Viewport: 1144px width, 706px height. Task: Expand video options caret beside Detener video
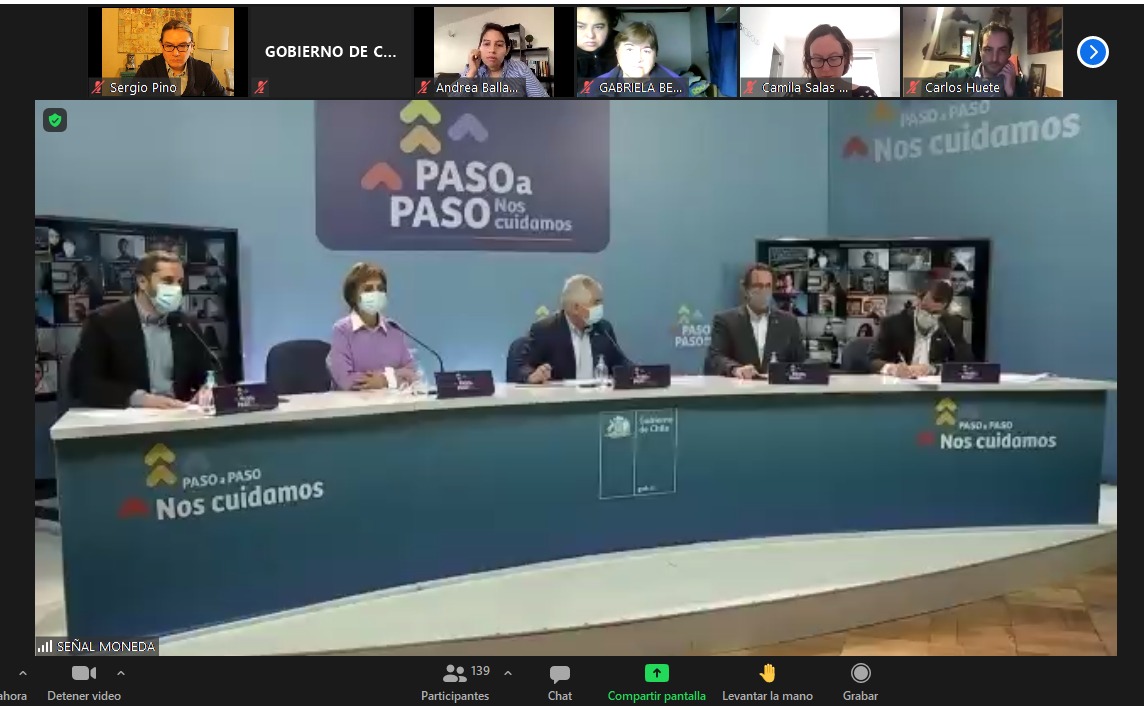tap(121, 673)
